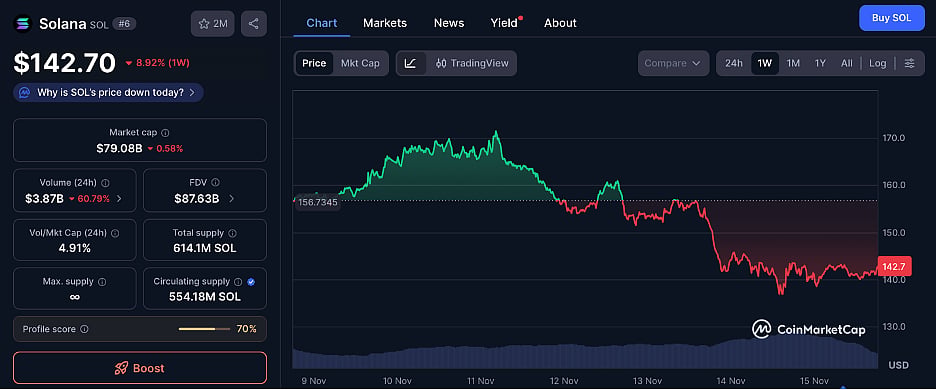Select the 1W time range
Viewport: 936px width, 390px height.
[765, 63]
